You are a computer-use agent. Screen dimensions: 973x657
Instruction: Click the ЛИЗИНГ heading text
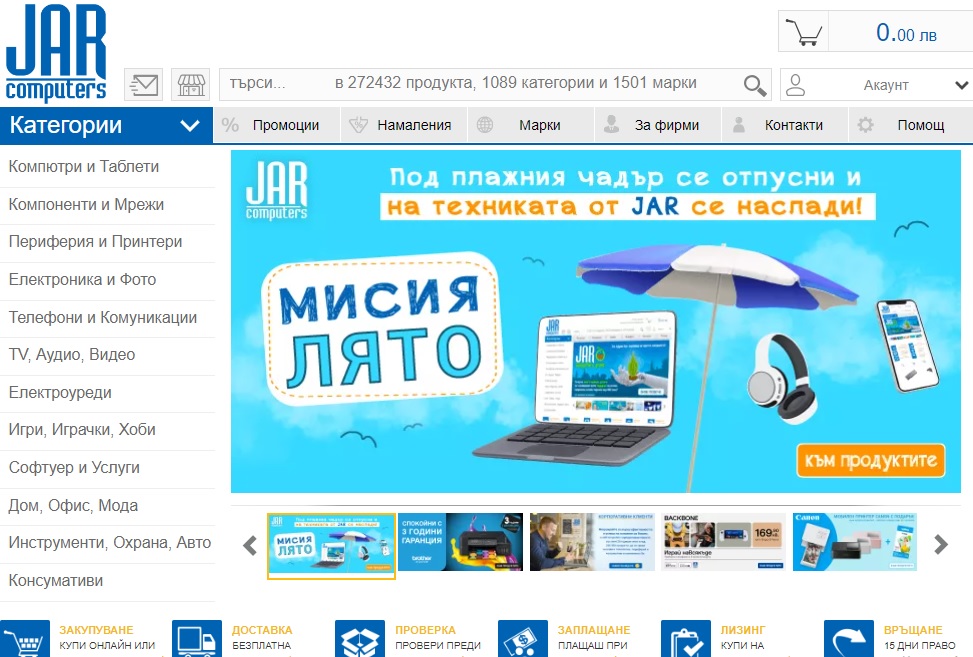743,630
